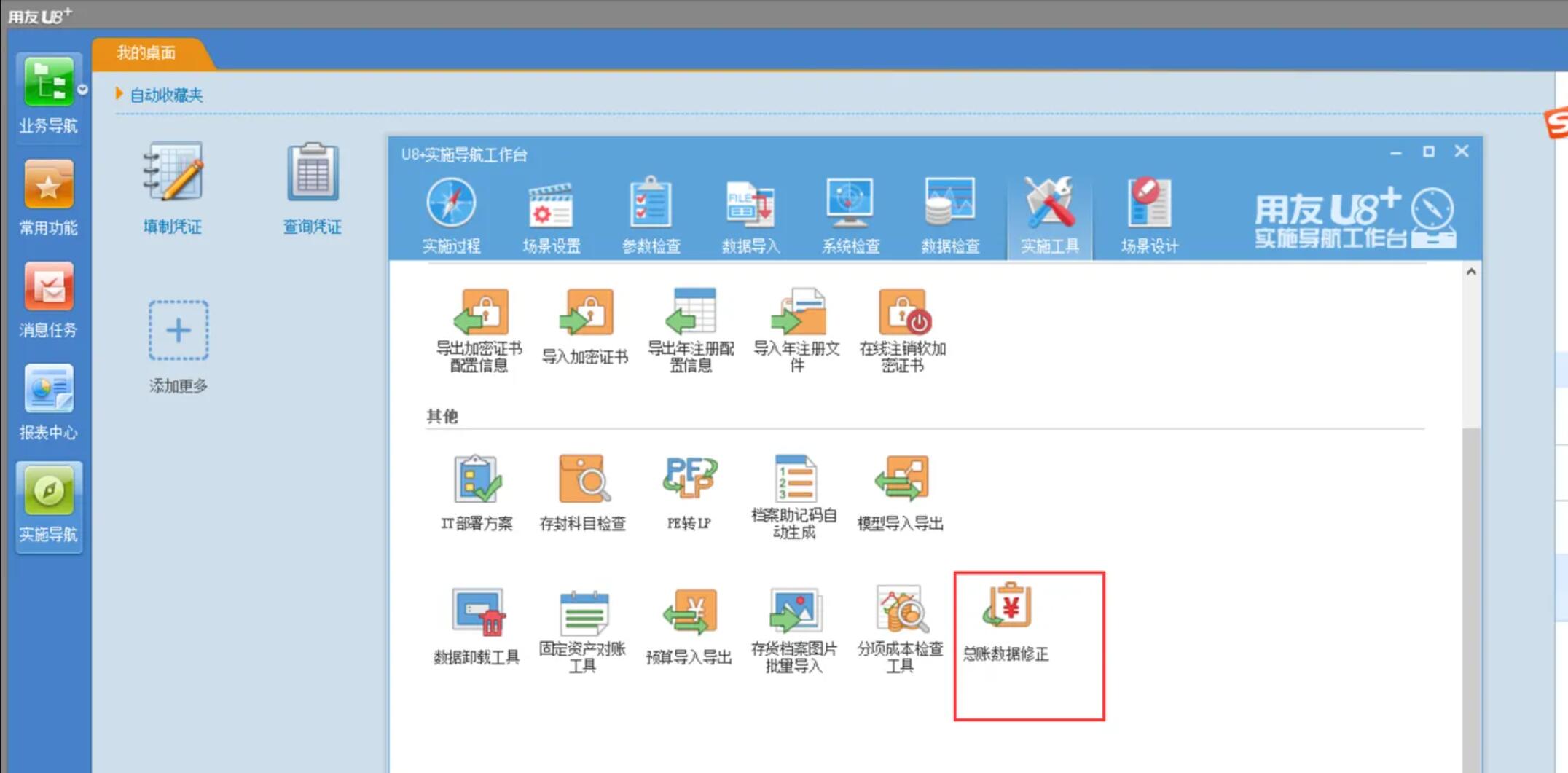Open dropdown arrow beside 业务导航 icon
This screenshot has width=1568, height=773.
tap(82, 90)
